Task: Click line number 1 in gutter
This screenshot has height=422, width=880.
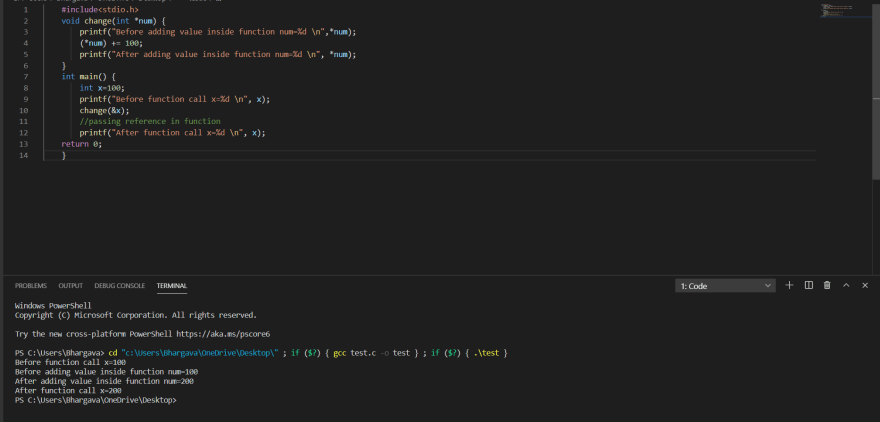Action: (26, 10)
